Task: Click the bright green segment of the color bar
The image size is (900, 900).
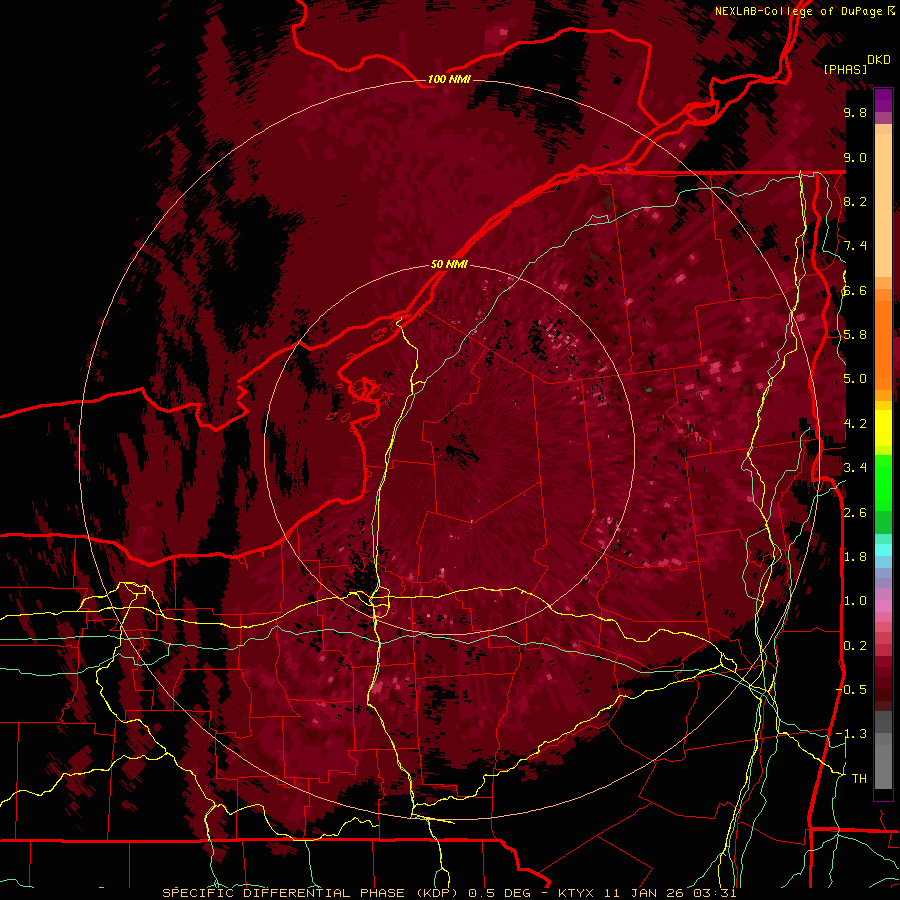Action: 883,483
